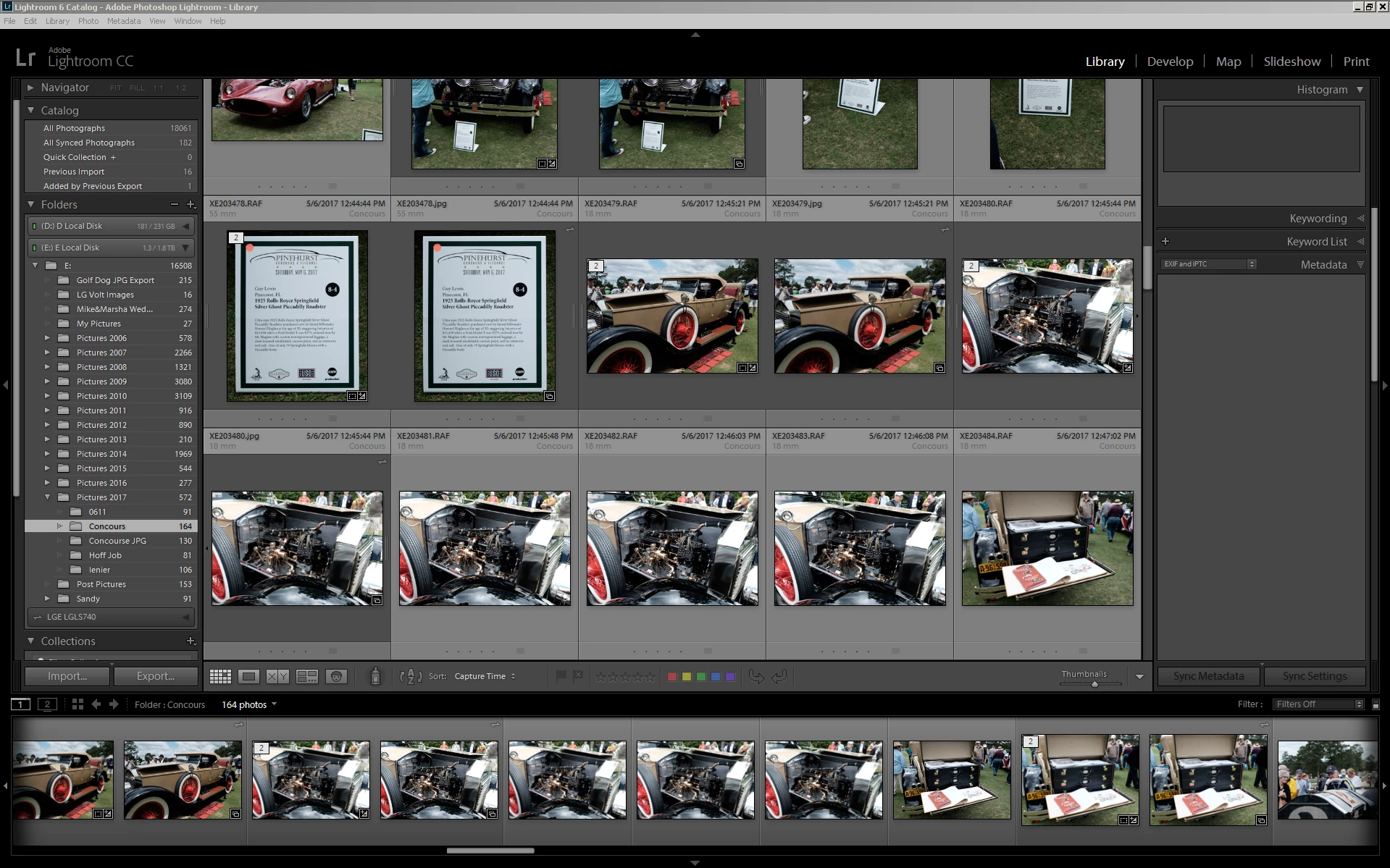Switch to Grid view
The image size is (1390, 868).
(x=220, y=676)
